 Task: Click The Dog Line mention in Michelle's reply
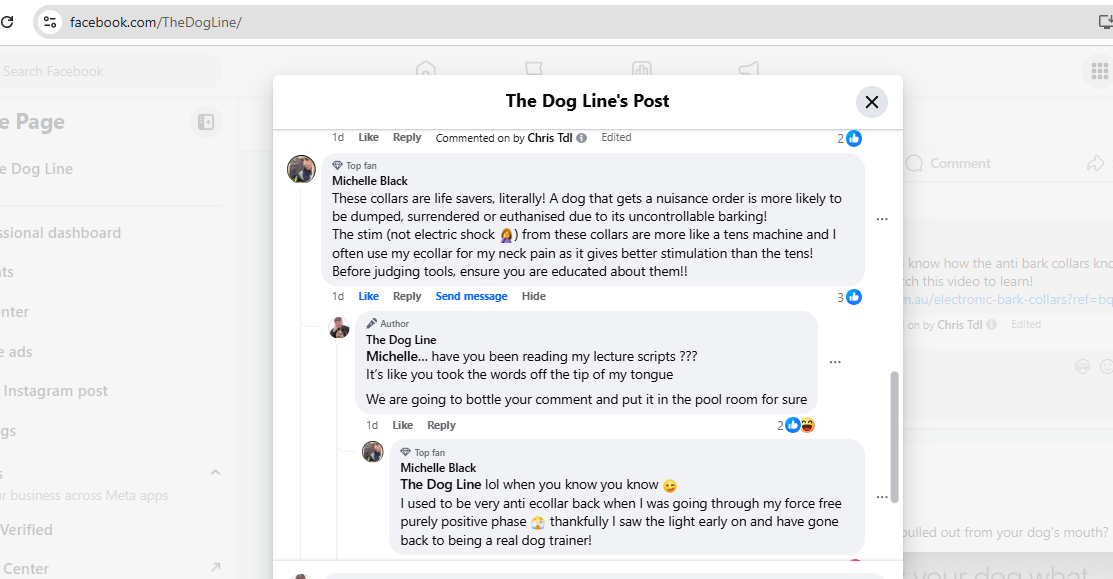(x=440, y=485)
